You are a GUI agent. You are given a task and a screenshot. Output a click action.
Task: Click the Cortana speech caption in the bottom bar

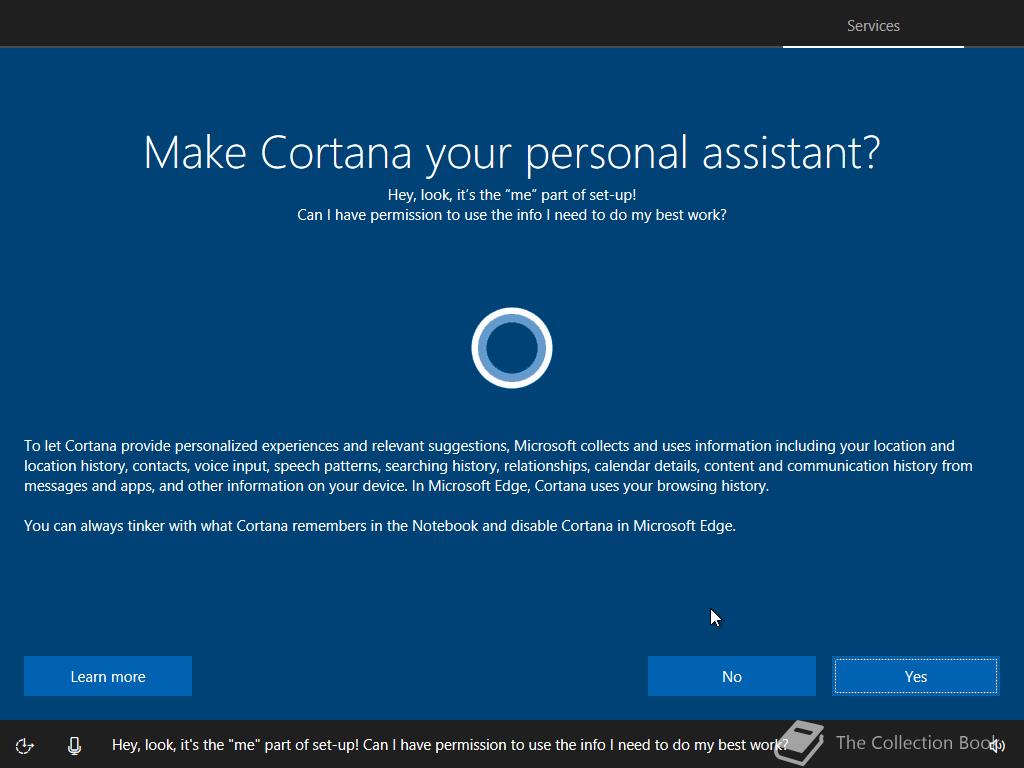pyautogui.click(x=450, y=744)
